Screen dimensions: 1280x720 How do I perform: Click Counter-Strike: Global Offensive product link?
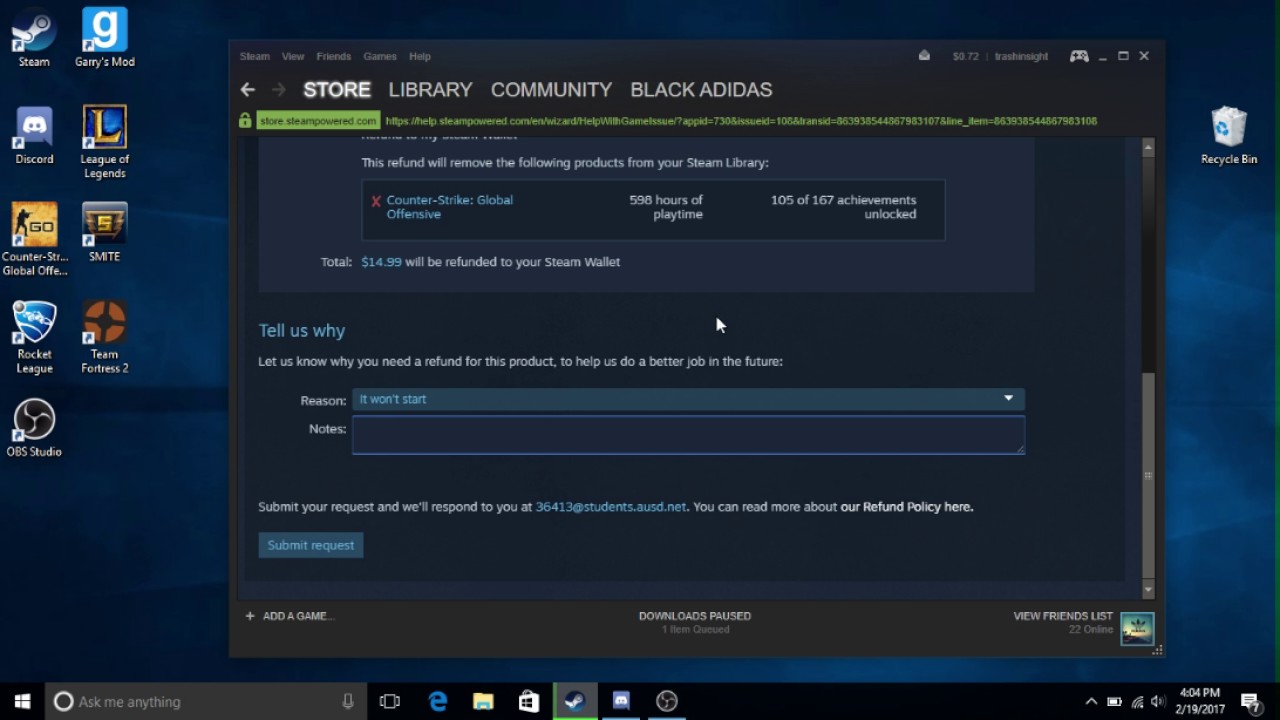pos(450,207)
